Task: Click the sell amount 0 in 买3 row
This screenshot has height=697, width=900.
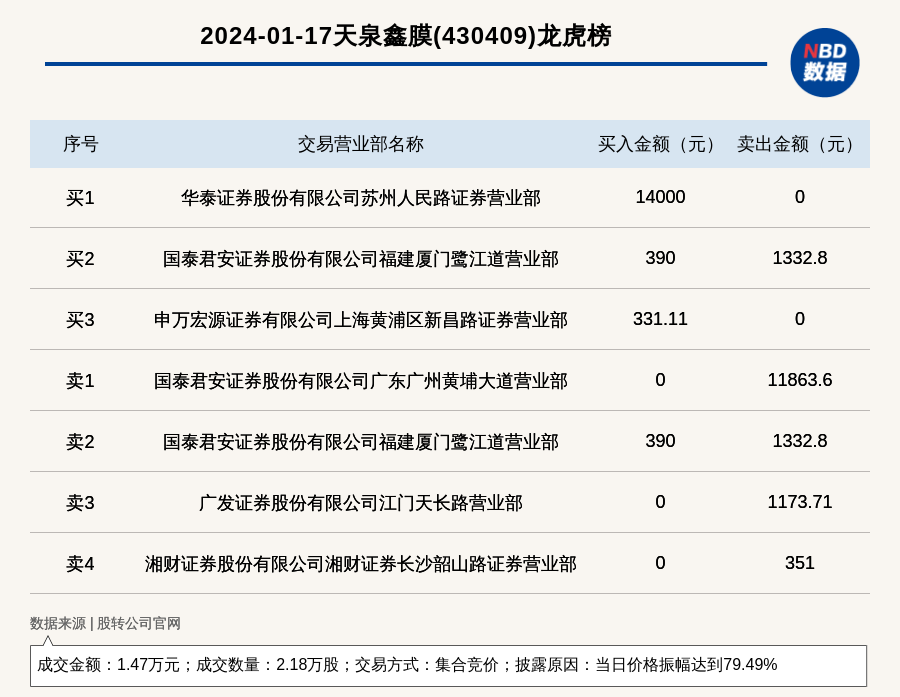Action: coord(800,319)
